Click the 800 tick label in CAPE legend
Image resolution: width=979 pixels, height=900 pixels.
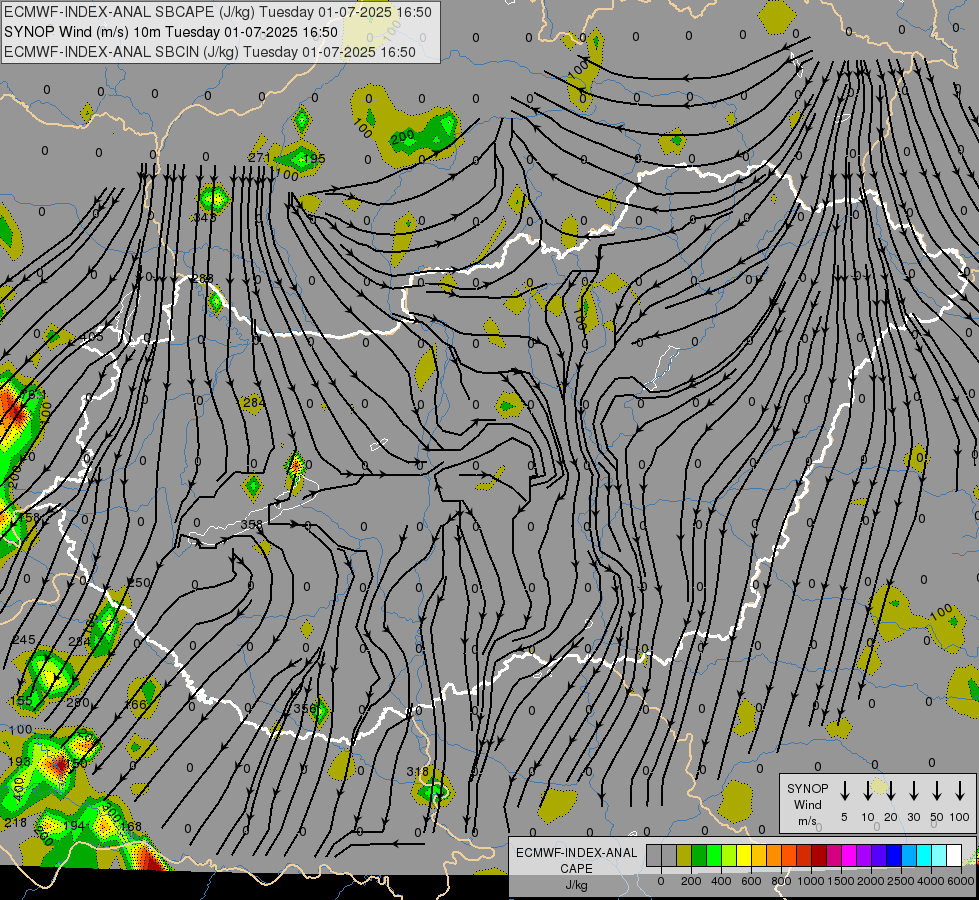click(781, 881)
